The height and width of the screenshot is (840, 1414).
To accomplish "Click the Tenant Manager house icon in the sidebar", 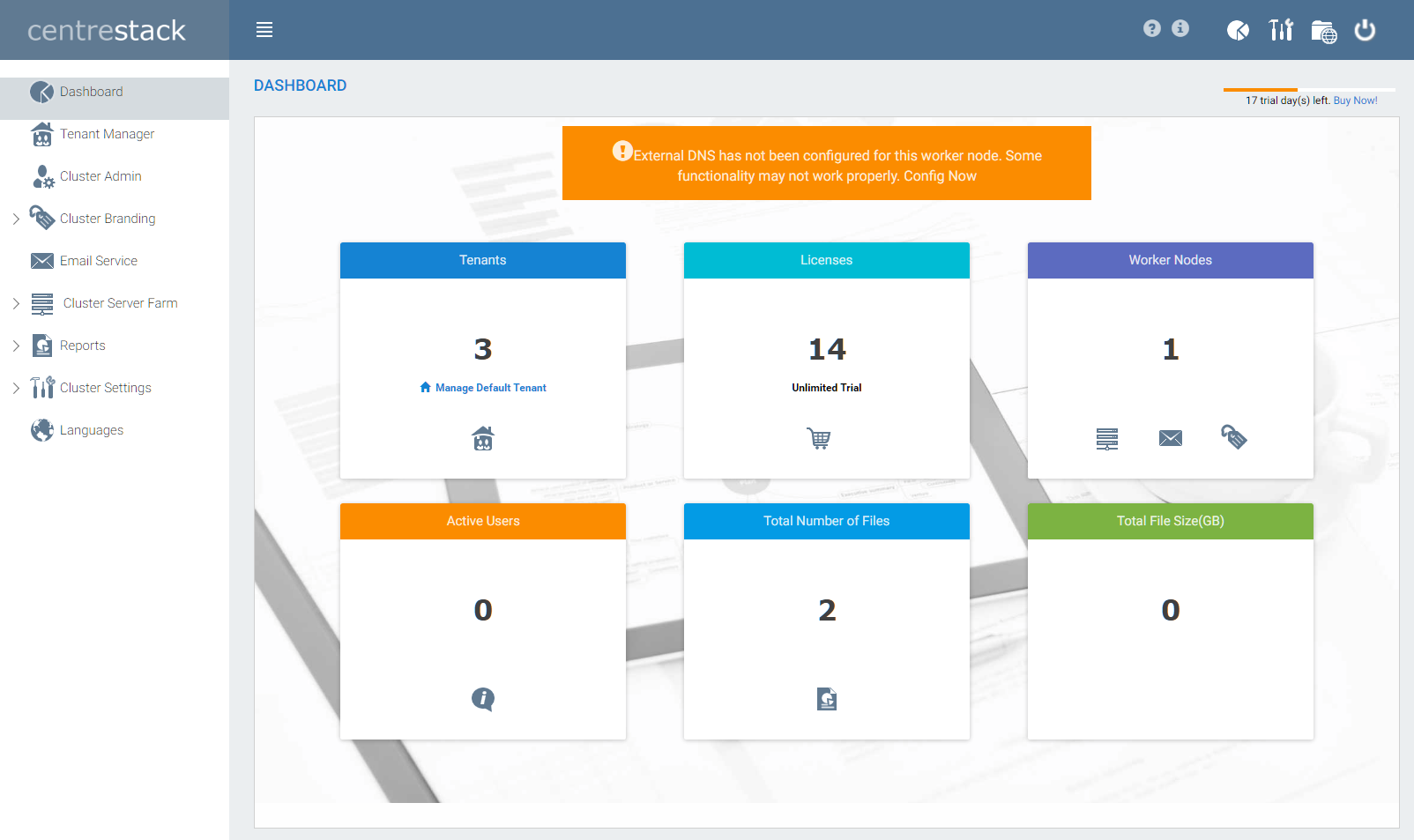I will 41,134.
